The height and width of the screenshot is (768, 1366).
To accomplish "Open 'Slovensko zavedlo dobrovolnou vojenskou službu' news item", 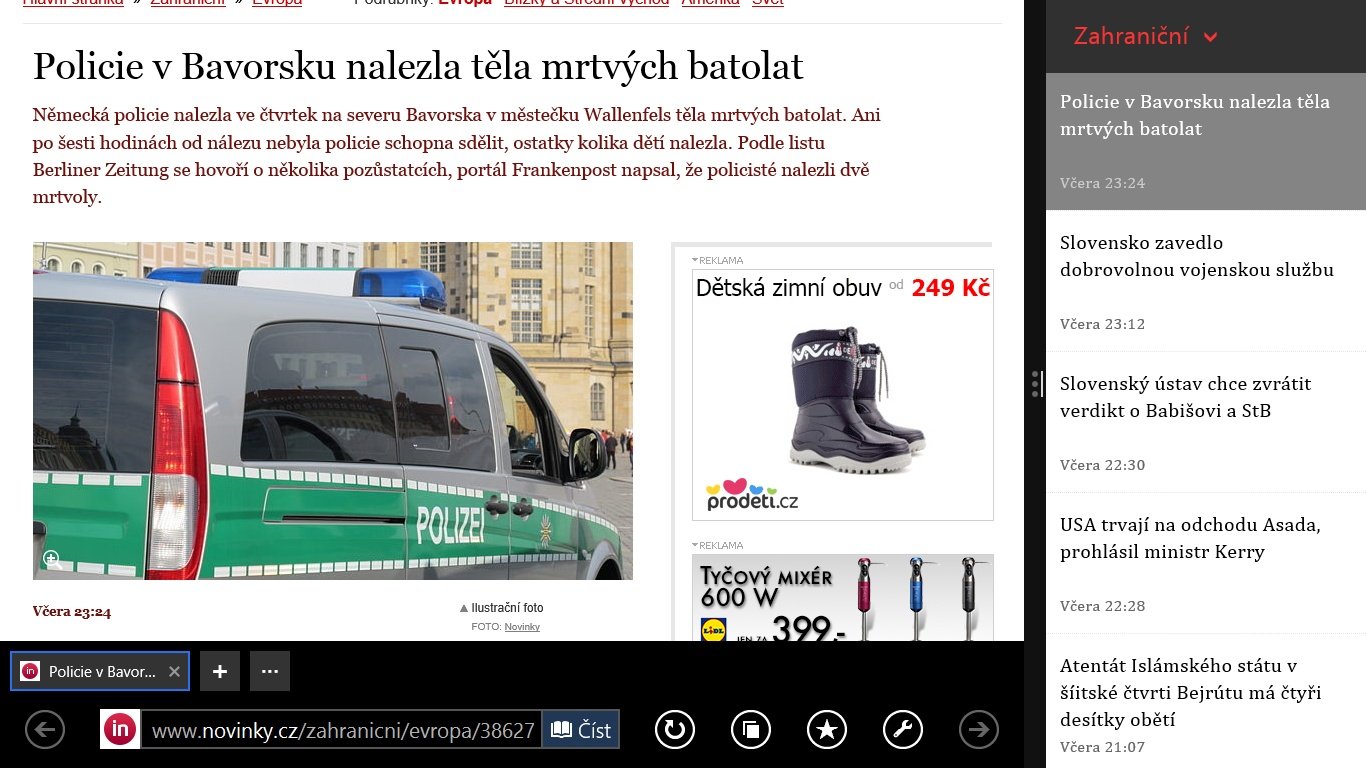I will point(1206,281).
